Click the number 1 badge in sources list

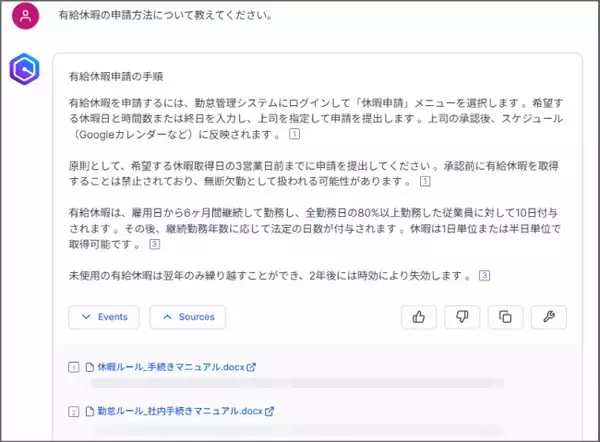click(73, 367)
